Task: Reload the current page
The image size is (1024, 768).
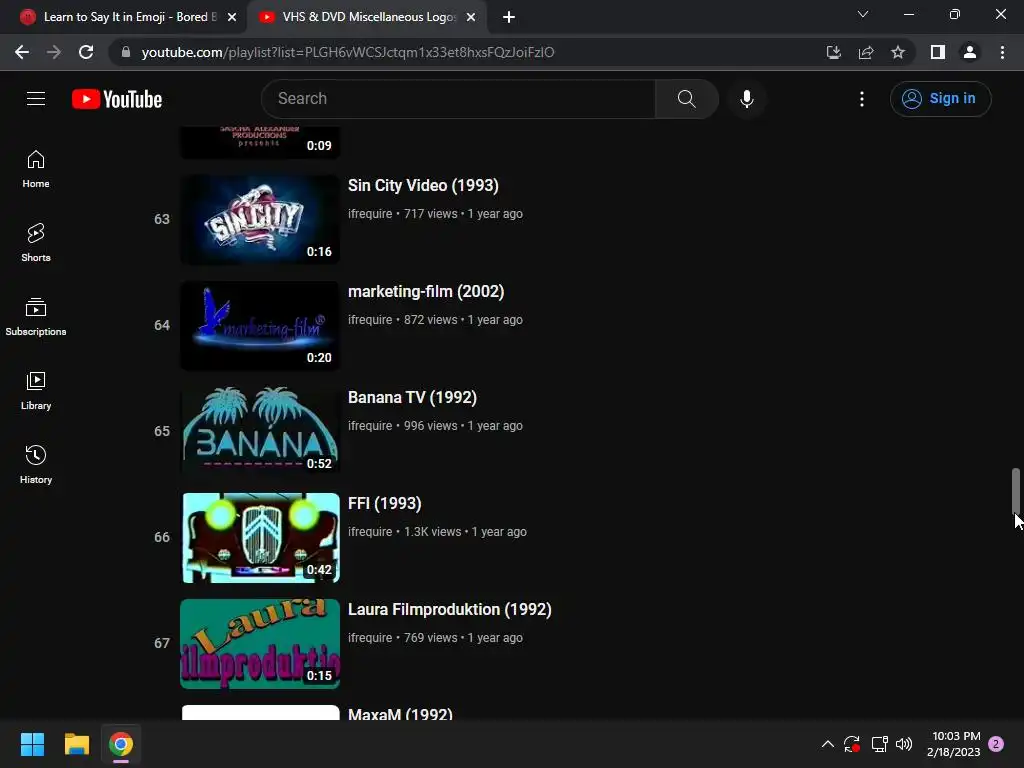Action: (86, 52)
